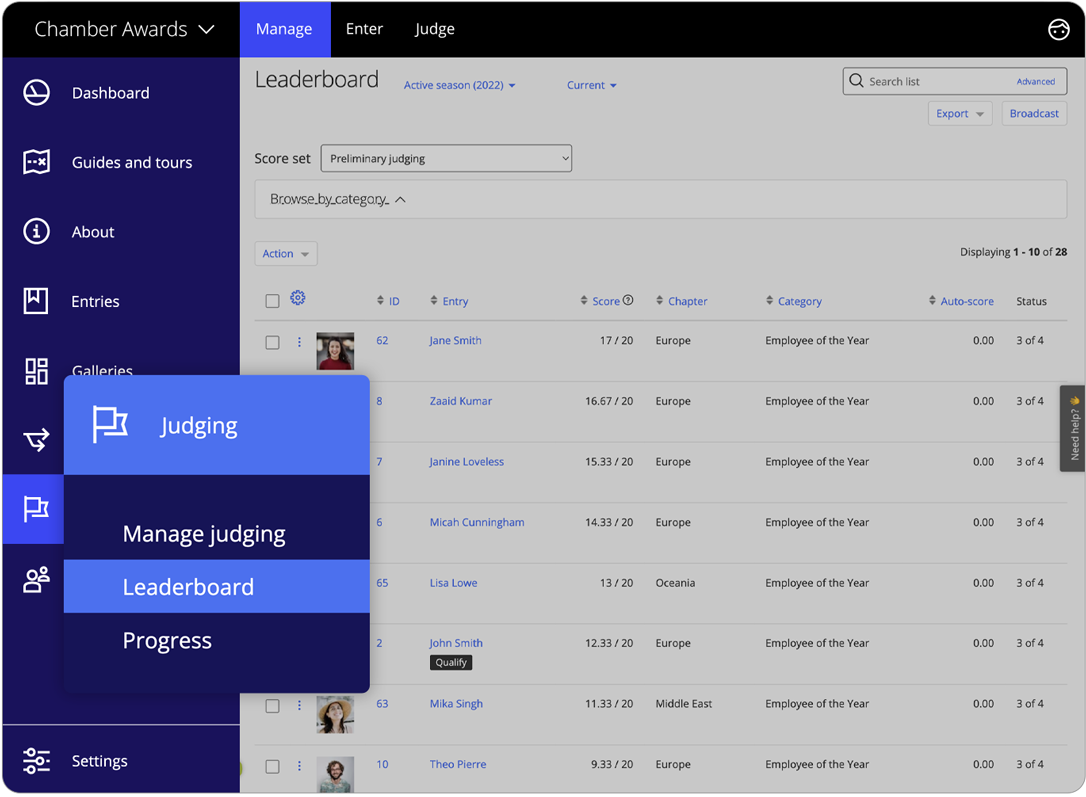
Task: Click the Qualify badge under John Smith
Action: [x=450, y=662]
